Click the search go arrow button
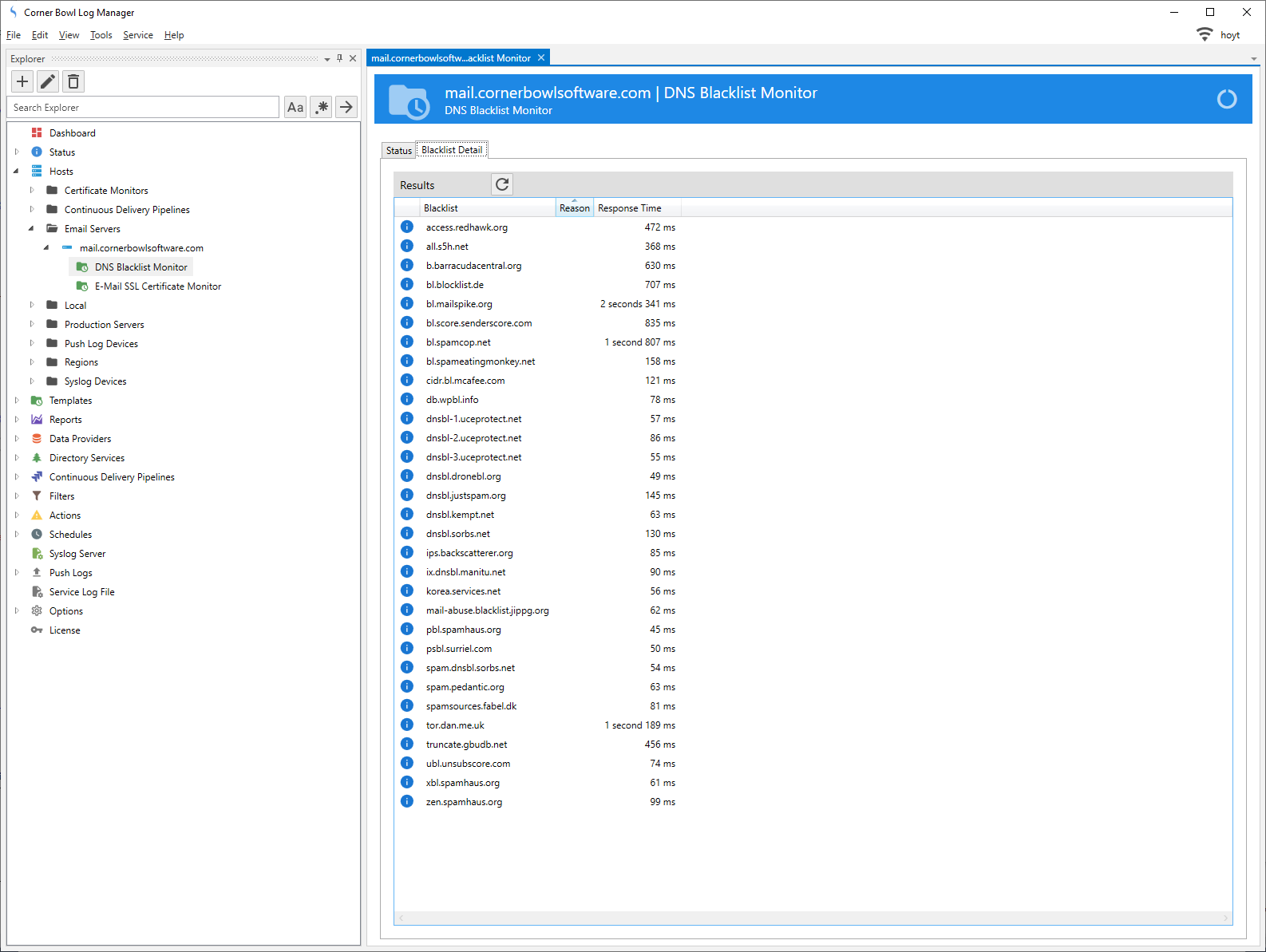 [x=346, y=107]
